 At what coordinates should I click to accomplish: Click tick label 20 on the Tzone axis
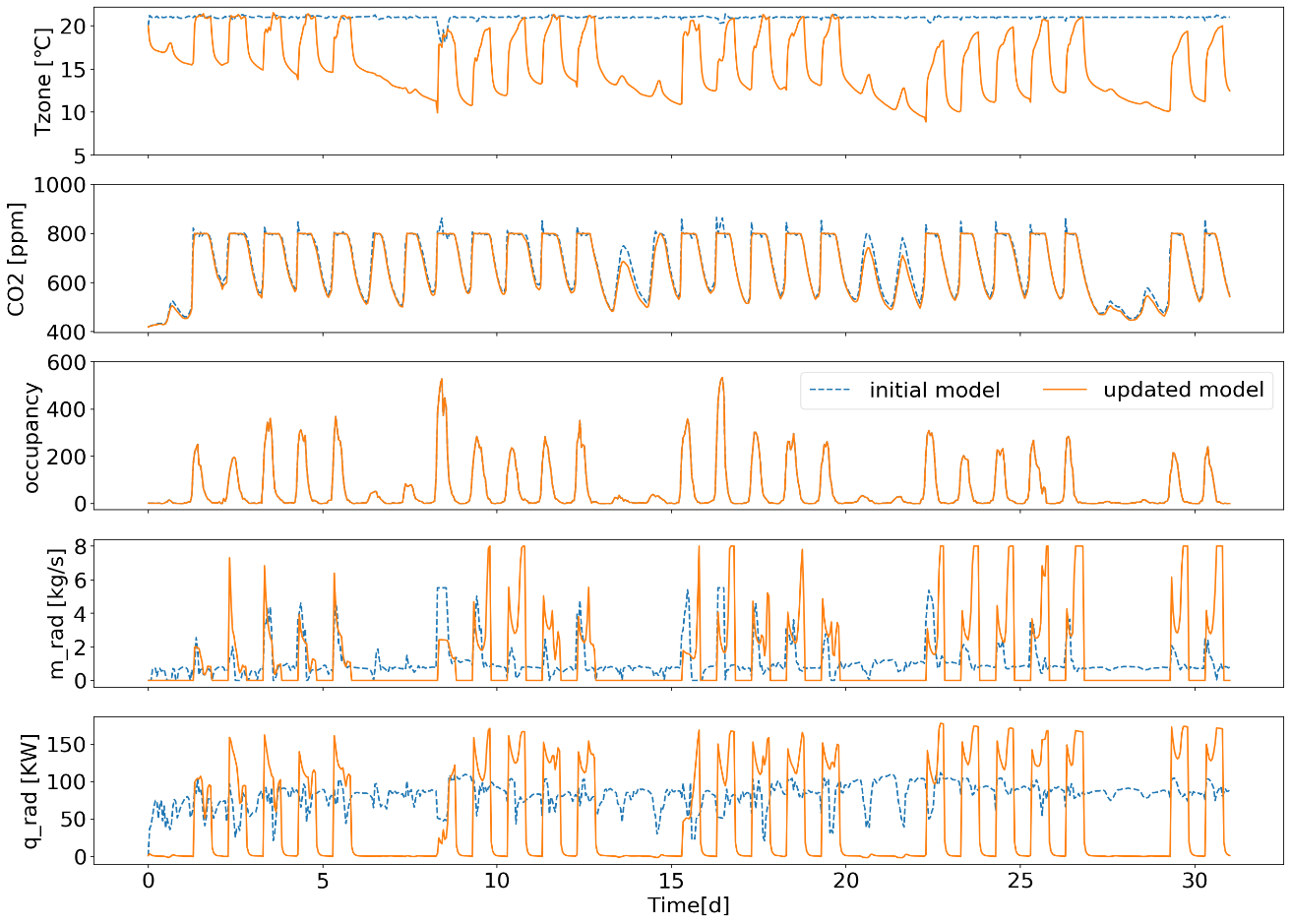point(73,26)
